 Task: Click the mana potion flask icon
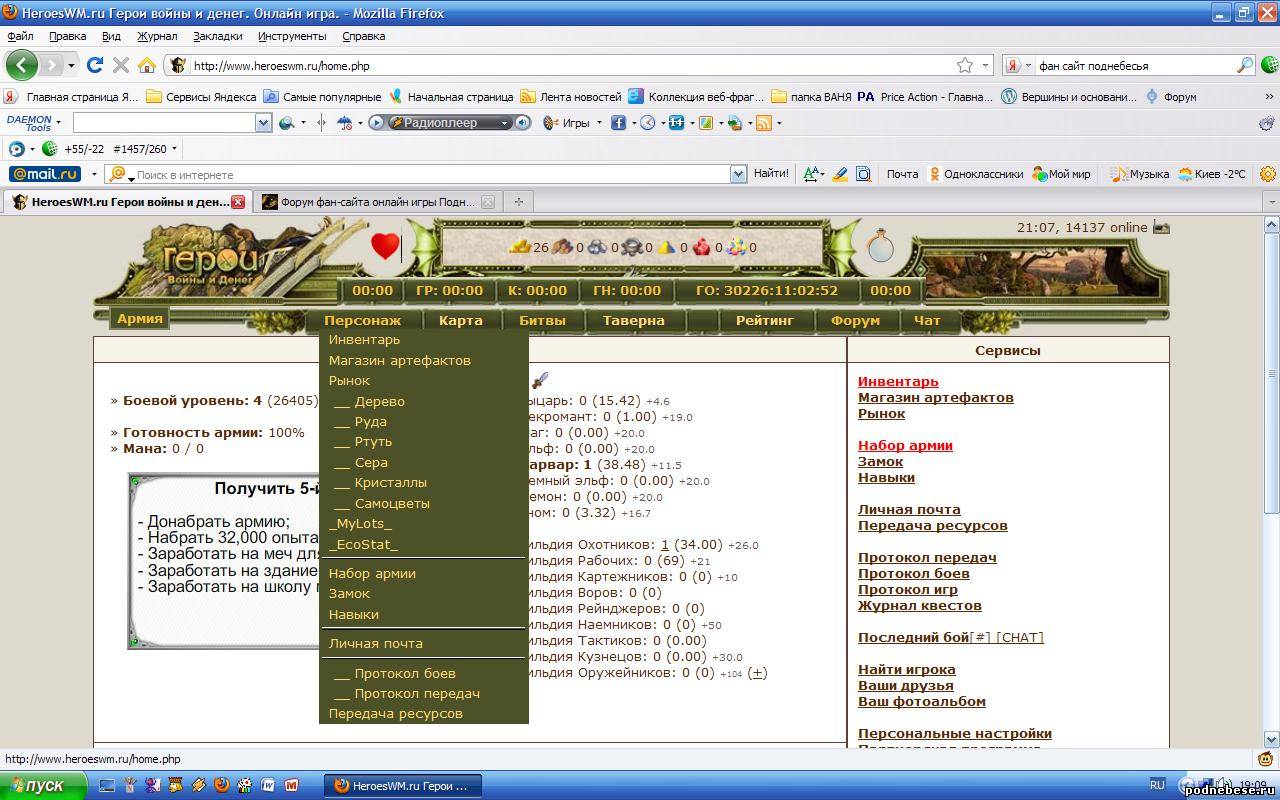(880, 245)
